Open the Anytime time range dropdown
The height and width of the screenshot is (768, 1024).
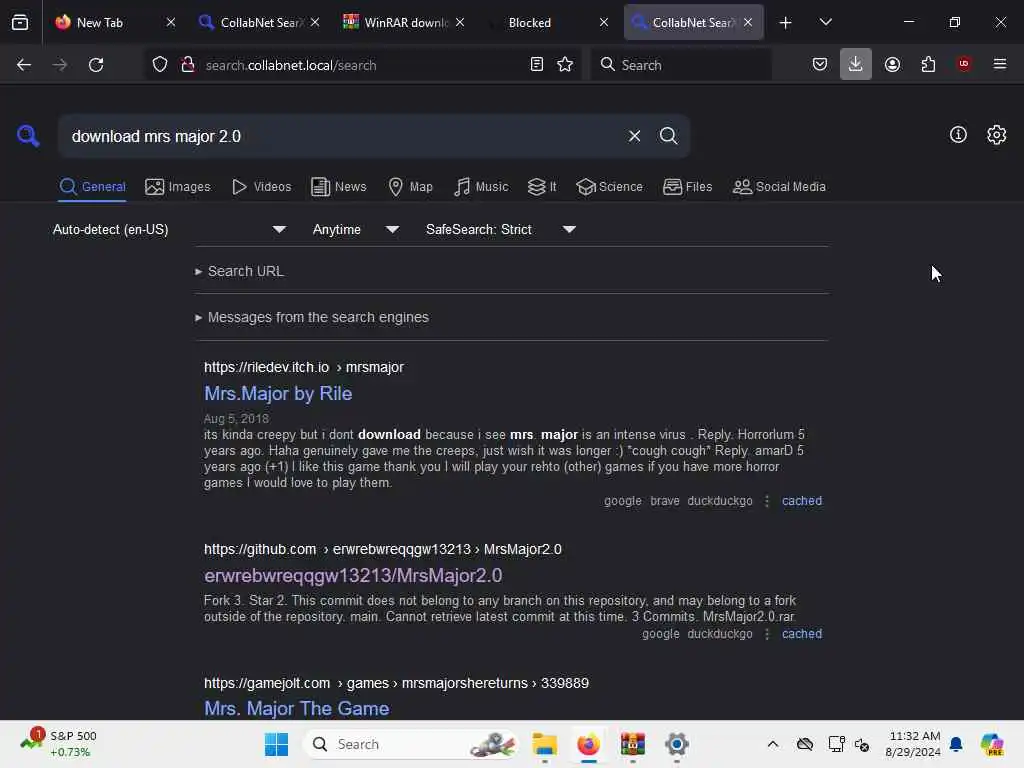[x=355, y=229]
